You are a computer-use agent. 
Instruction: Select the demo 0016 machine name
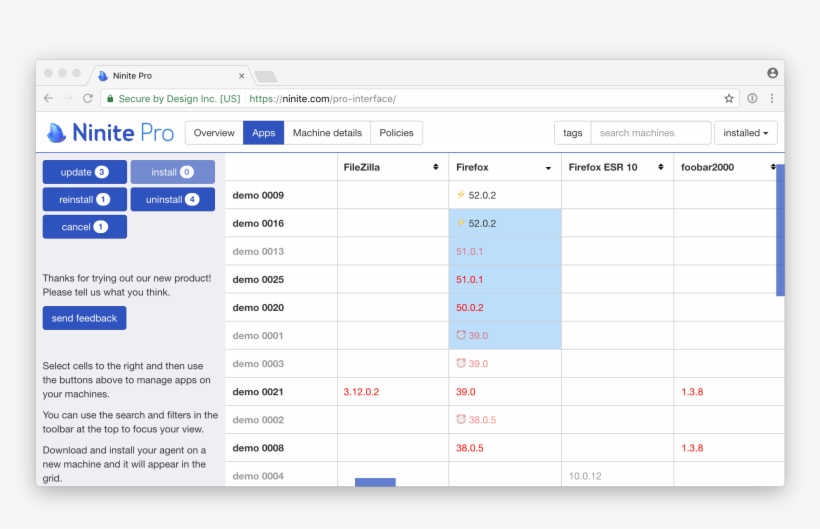258,223
